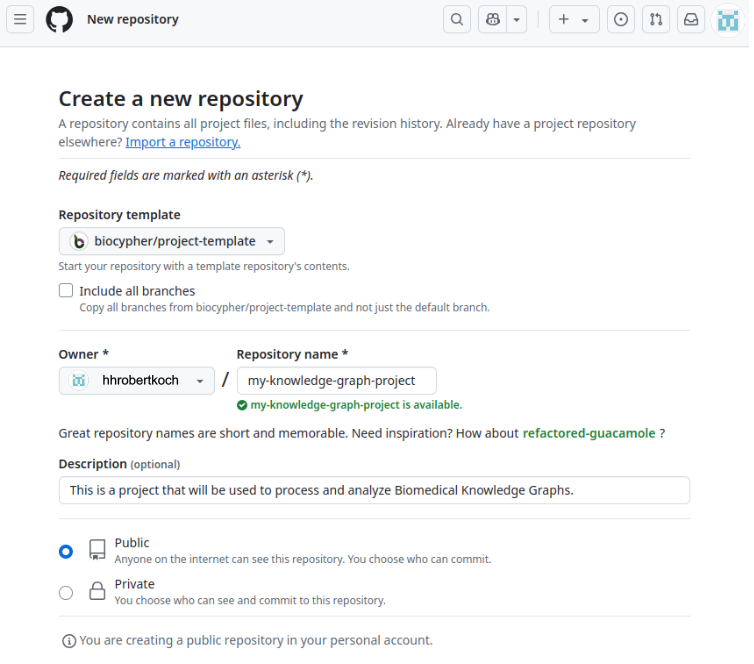Open the pull requests icon
754x664 pixels.
656,19
